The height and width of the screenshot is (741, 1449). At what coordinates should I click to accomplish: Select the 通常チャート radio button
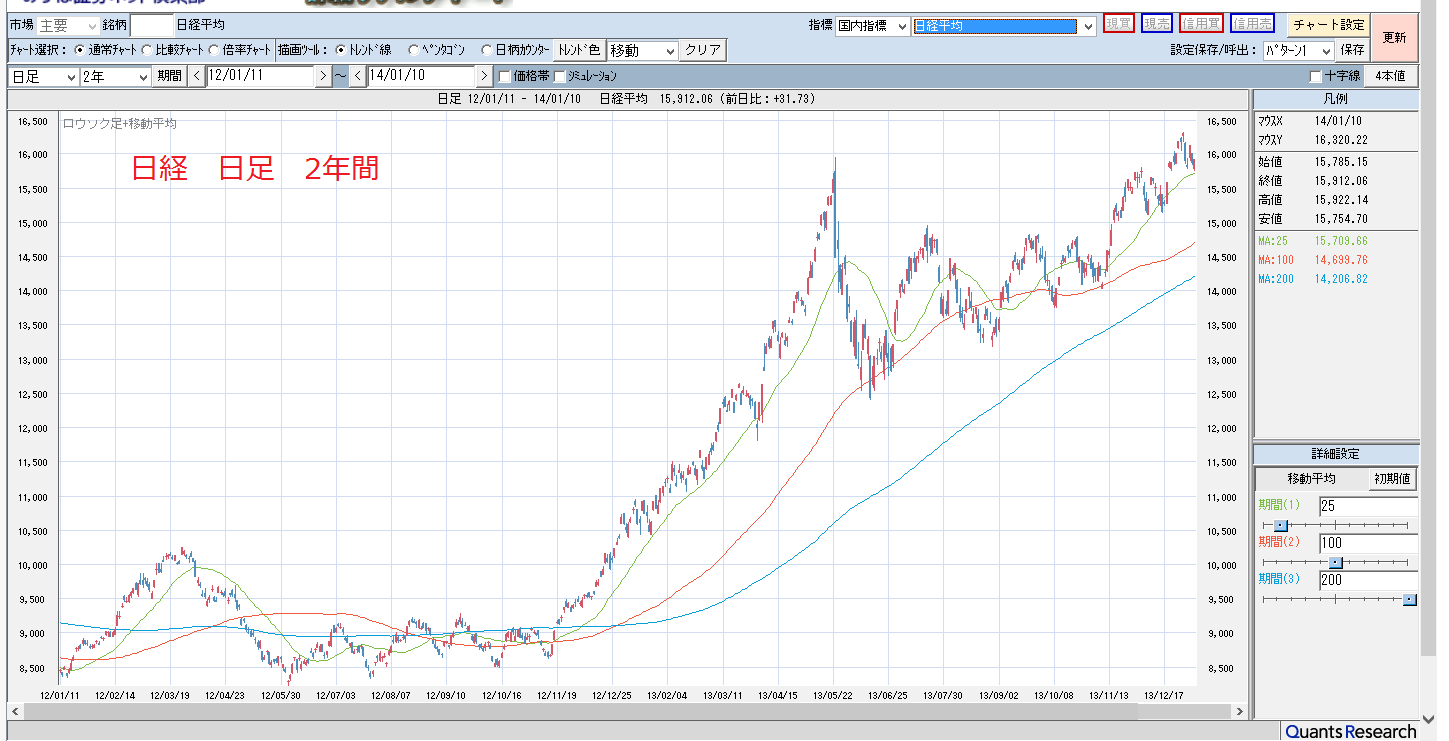(82, 49)
